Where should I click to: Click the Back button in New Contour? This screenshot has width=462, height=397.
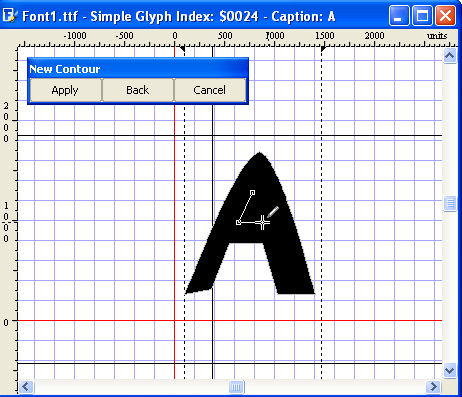[138, 90]
